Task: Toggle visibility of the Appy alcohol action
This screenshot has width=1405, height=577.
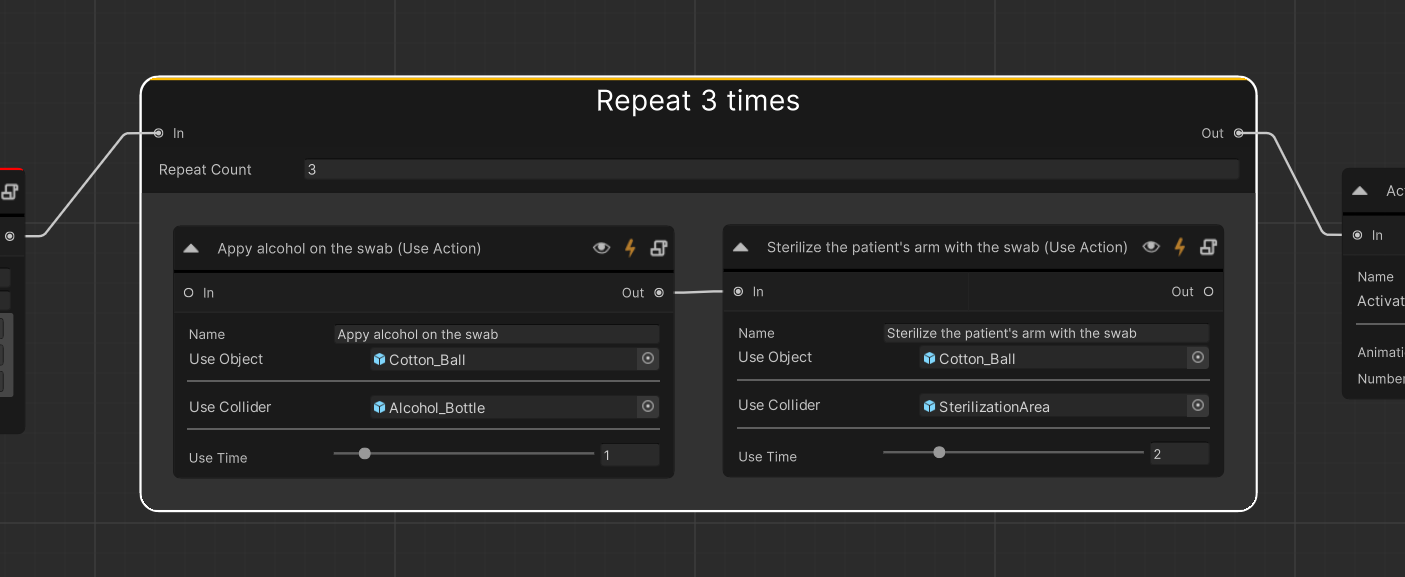Action: point(601,247)
